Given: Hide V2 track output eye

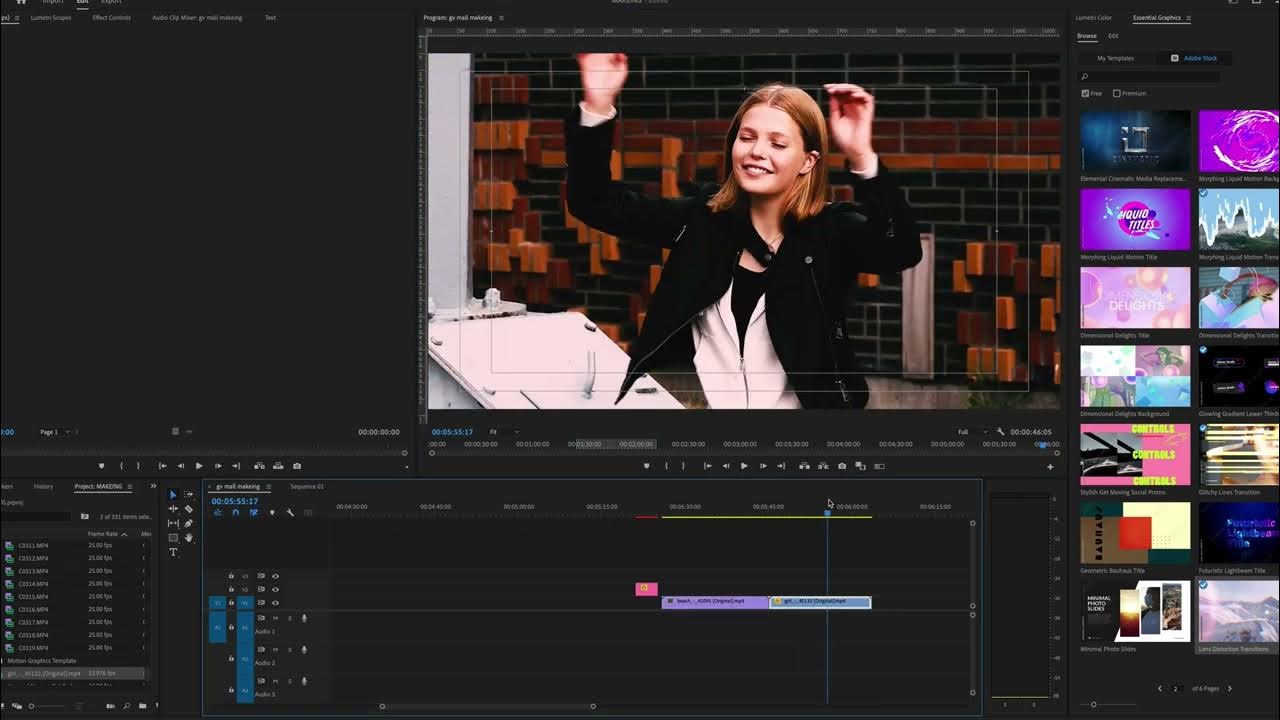Looking at the screenshot, I should pyautogui.click(x=275, y=589).
